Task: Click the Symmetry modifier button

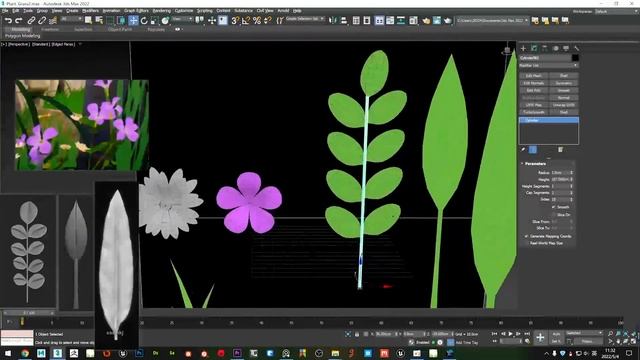Action: (564, 83)
